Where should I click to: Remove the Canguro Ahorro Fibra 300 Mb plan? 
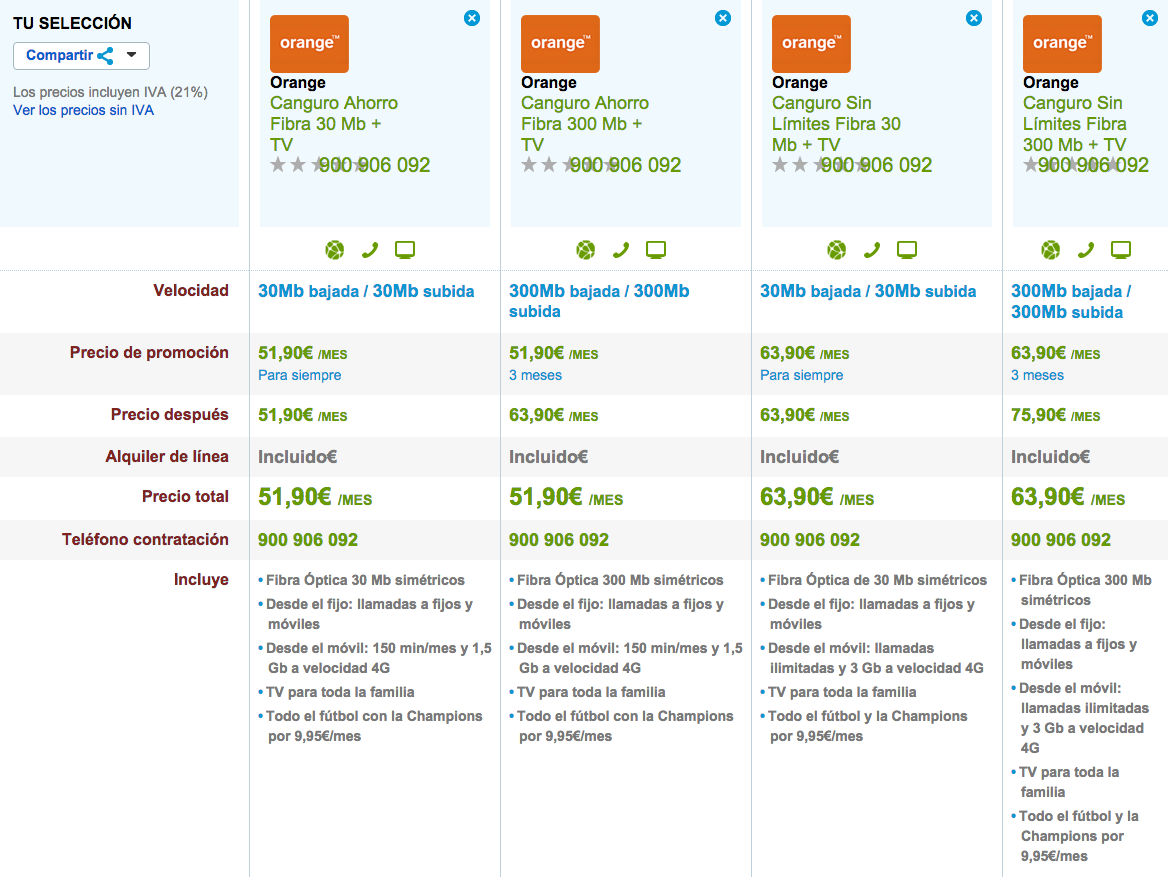[723, 18]
